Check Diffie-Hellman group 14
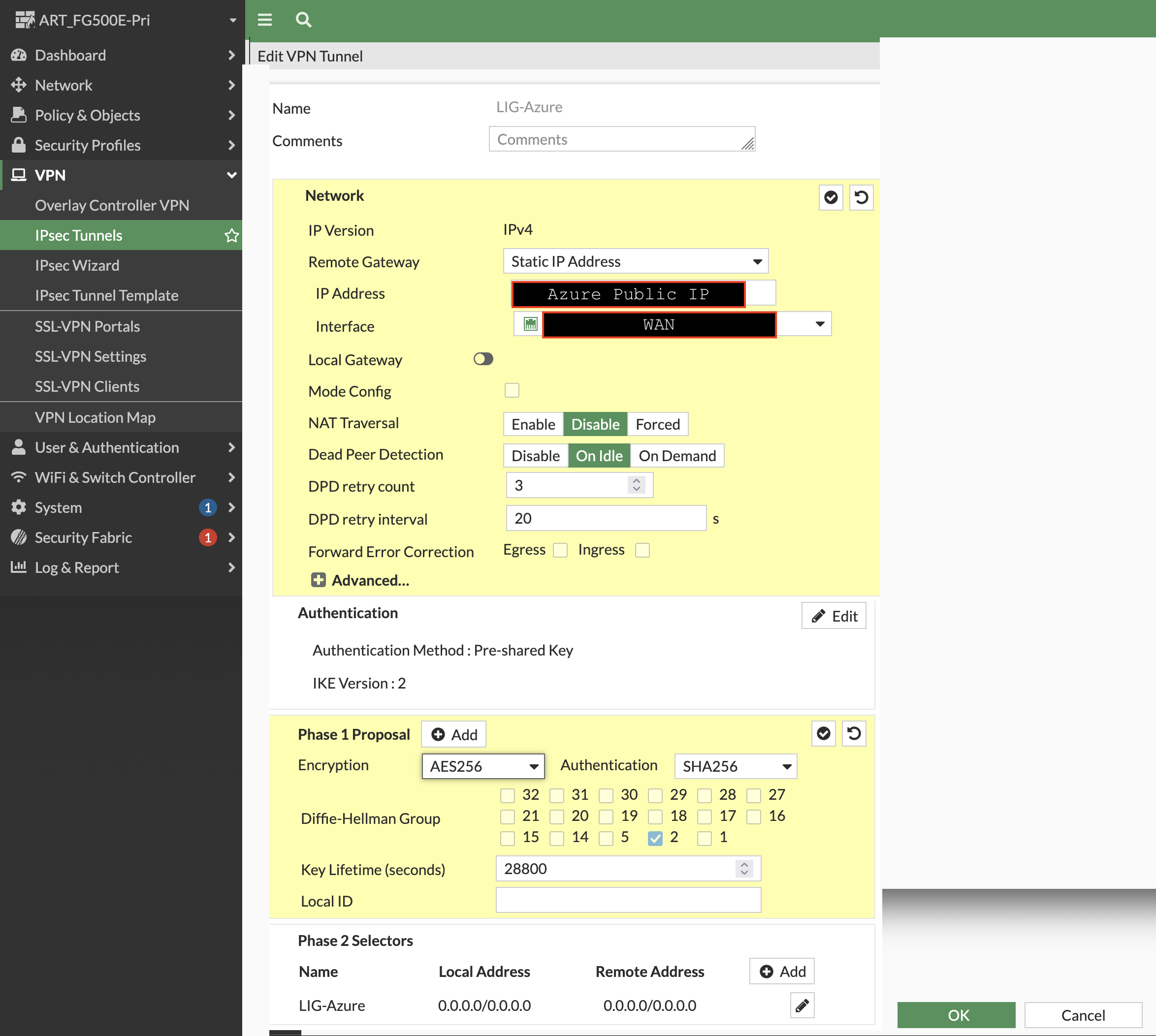 (557, 838)
